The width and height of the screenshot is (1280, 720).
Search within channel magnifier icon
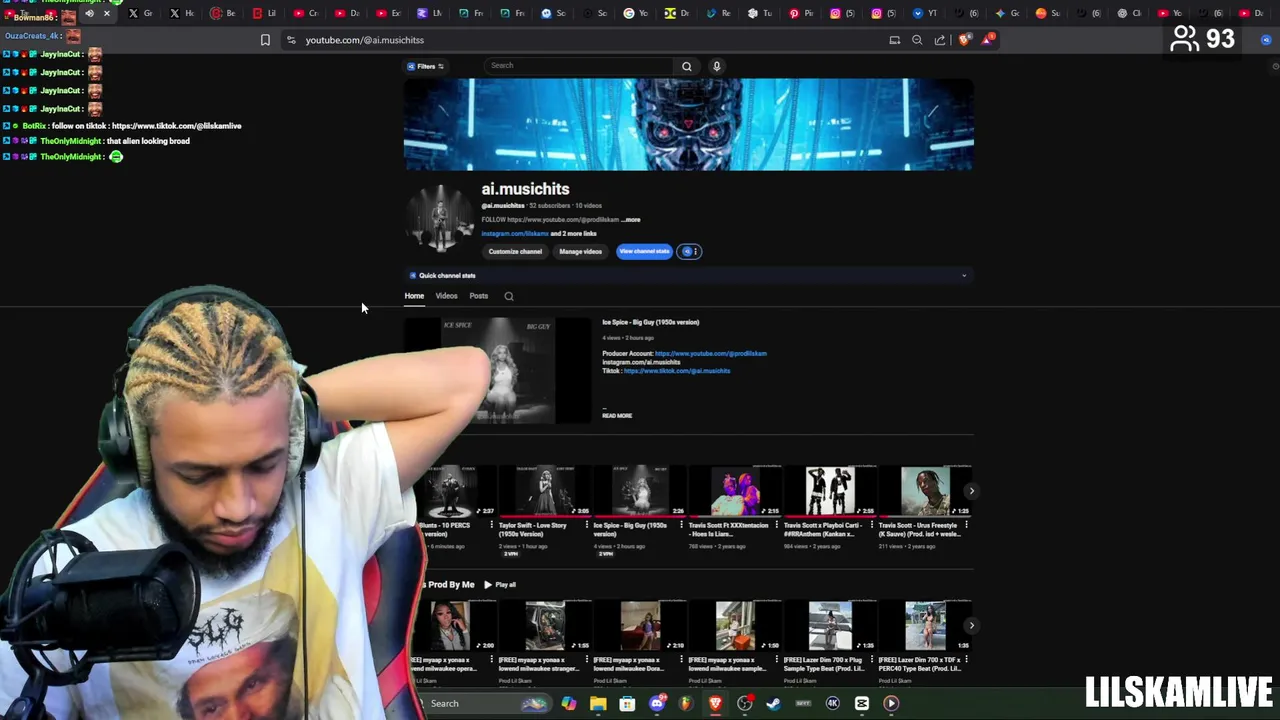point(509,296)
